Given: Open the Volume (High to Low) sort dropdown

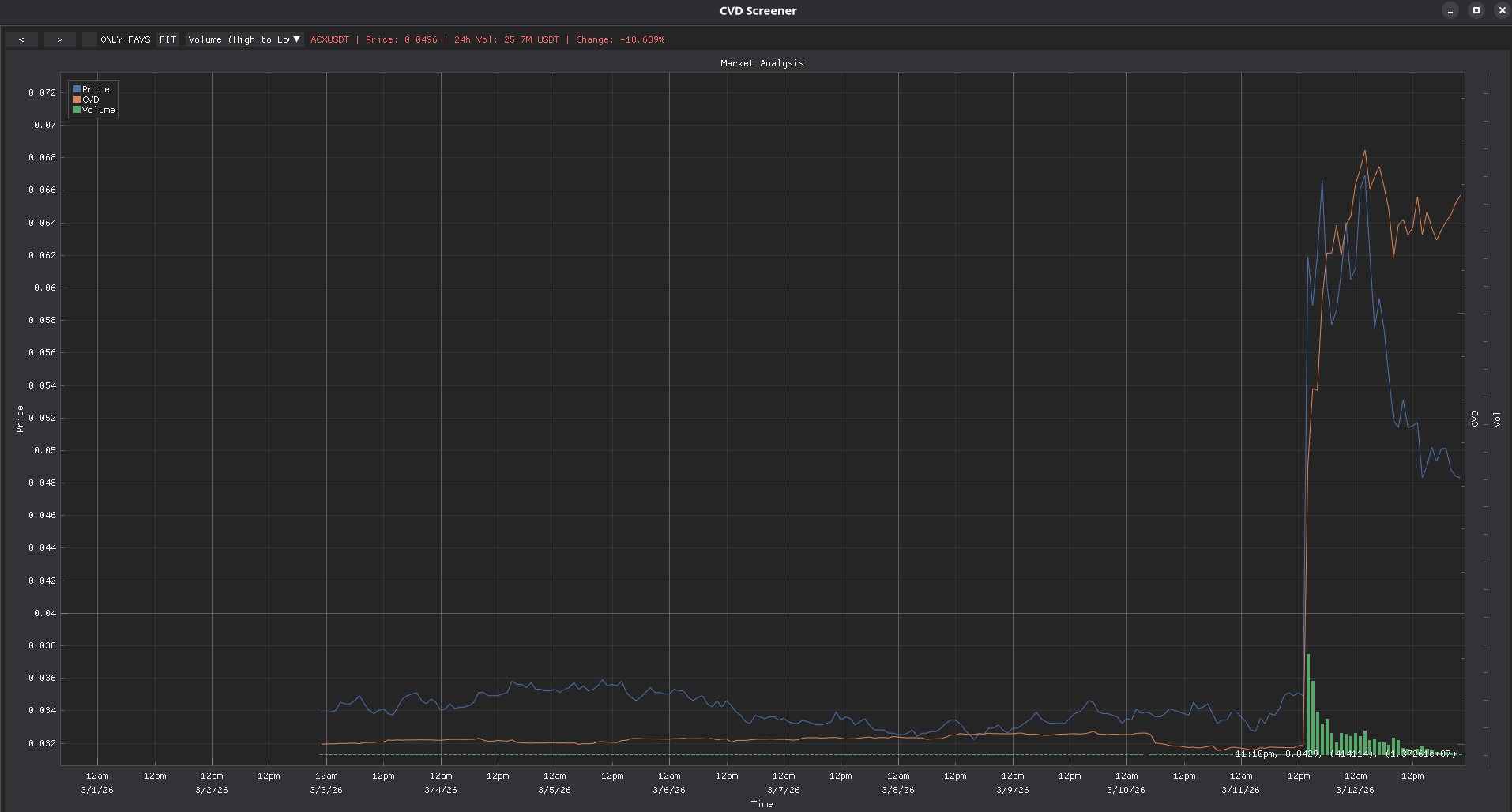Looking at the screenshot, I should (239, 39).
